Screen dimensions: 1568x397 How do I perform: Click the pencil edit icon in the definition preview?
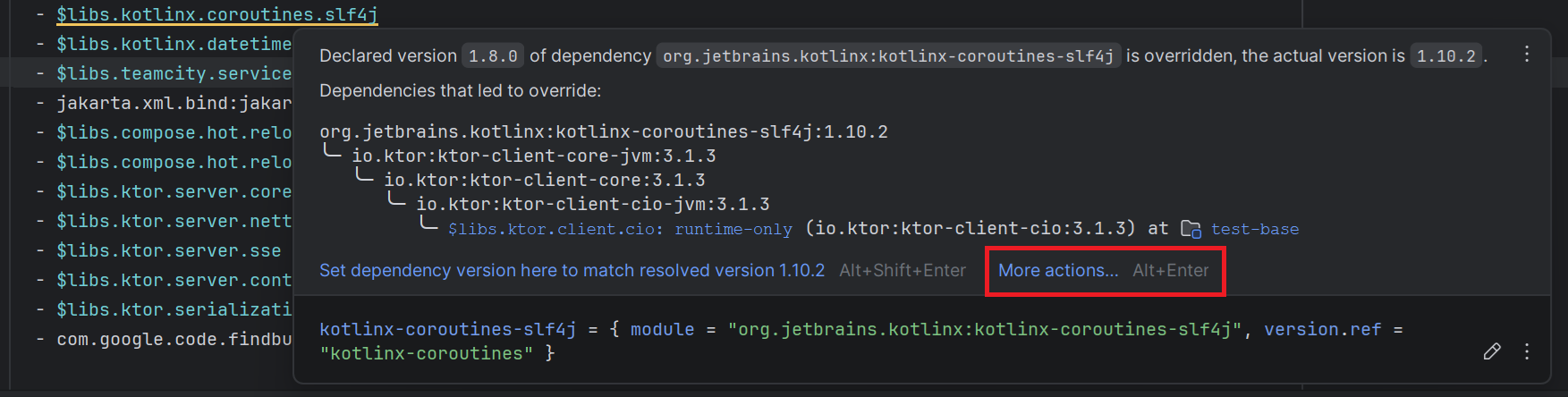1491,351
